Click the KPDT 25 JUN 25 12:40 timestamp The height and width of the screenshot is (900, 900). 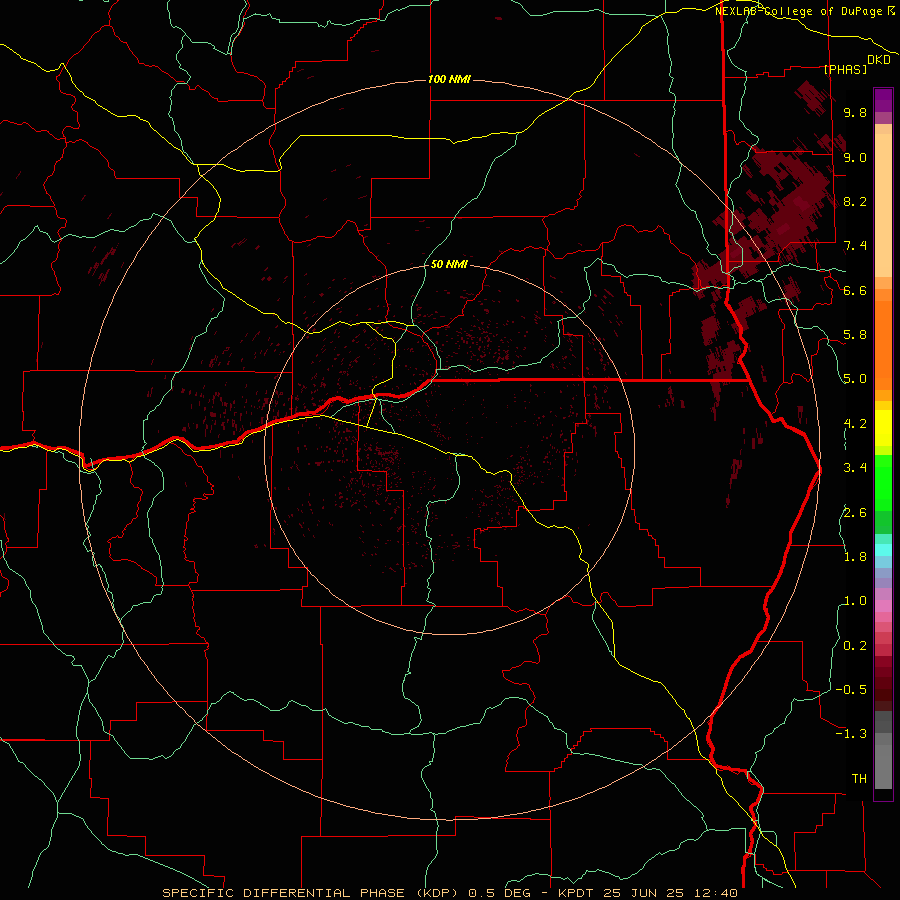click(x=647, y=893)
